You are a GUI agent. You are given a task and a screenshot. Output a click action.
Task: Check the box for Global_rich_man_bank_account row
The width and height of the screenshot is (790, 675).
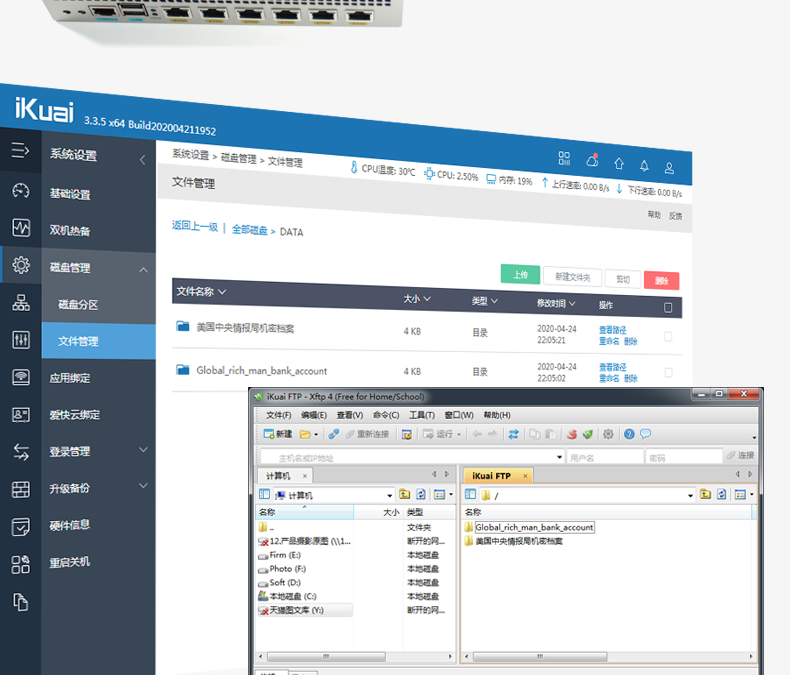[x=668, y=372]
